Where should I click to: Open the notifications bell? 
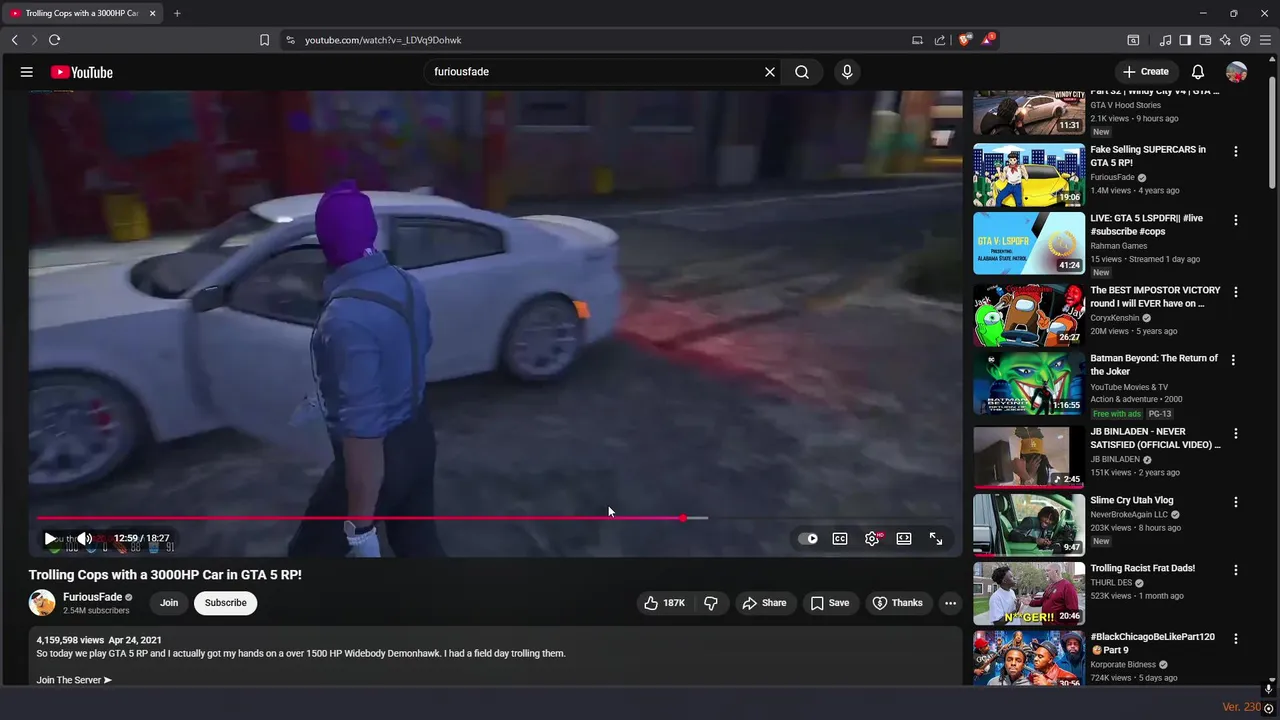tap(1198, 72)
